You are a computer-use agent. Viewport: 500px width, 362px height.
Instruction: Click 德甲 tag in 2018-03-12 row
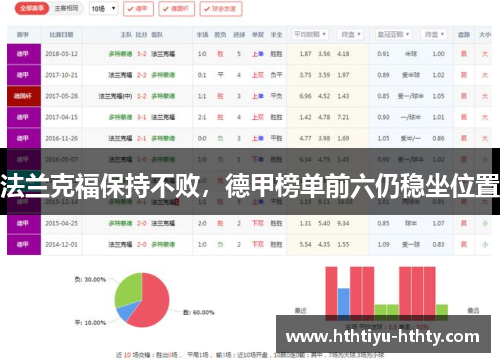click(24, 54)
